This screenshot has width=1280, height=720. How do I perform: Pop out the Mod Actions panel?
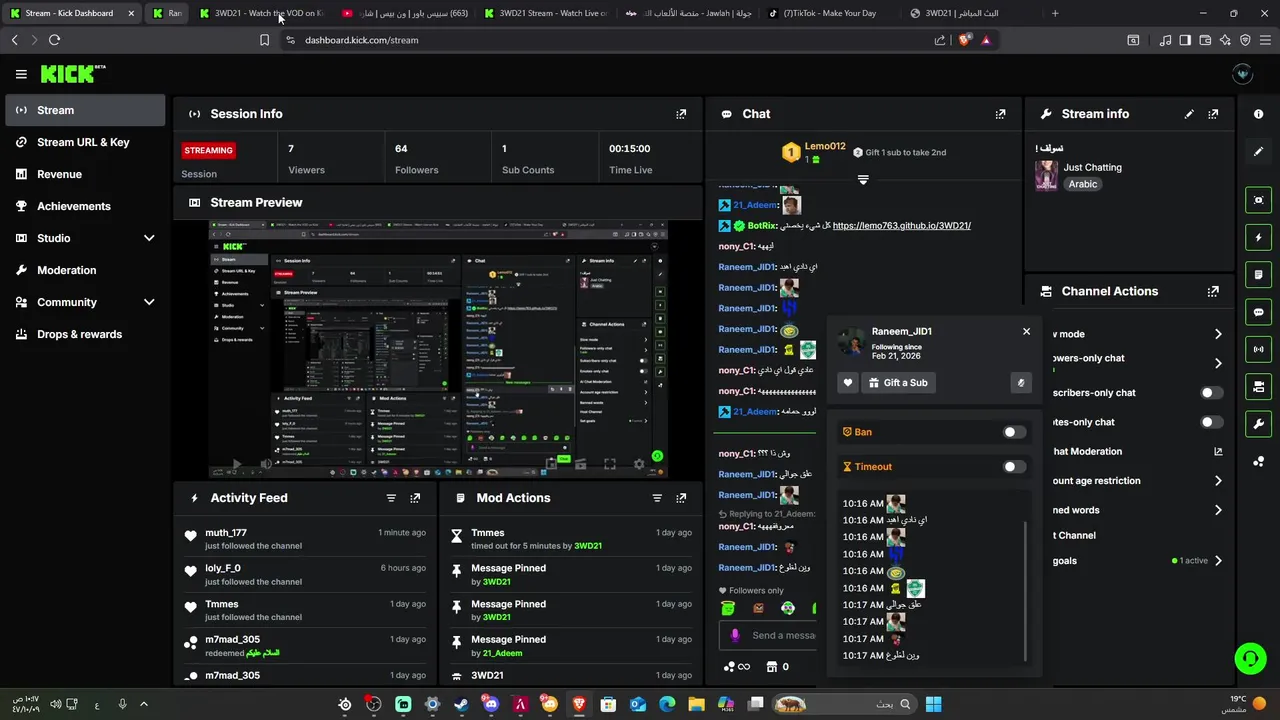coord(681,498)
